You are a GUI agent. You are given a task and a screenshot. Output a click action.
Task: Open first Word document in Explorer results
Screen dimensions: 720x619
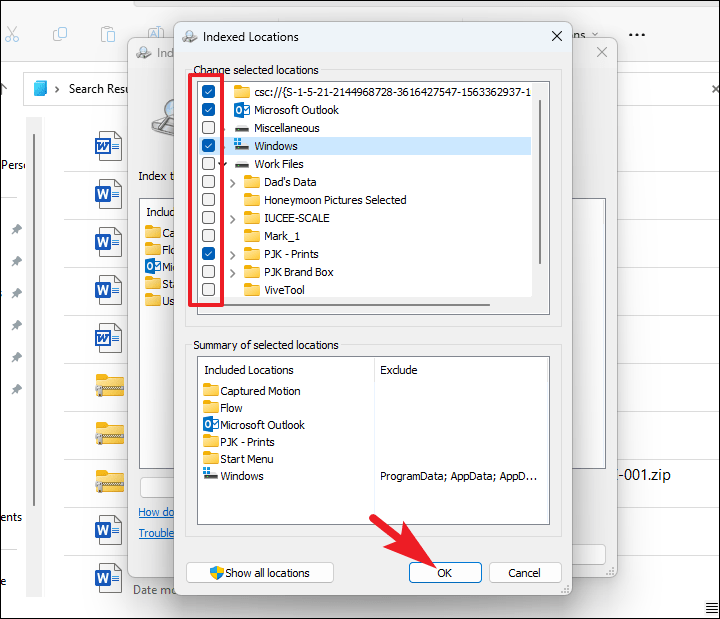pos(108,146)
